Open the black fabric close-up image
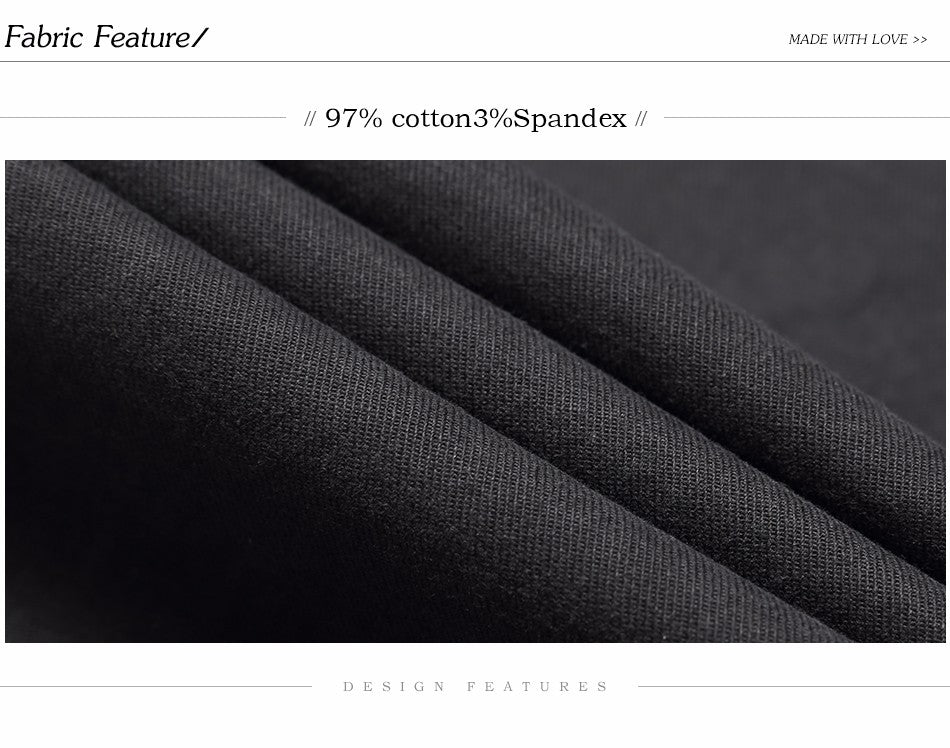 pyautogui.click(x=475, y=401)
